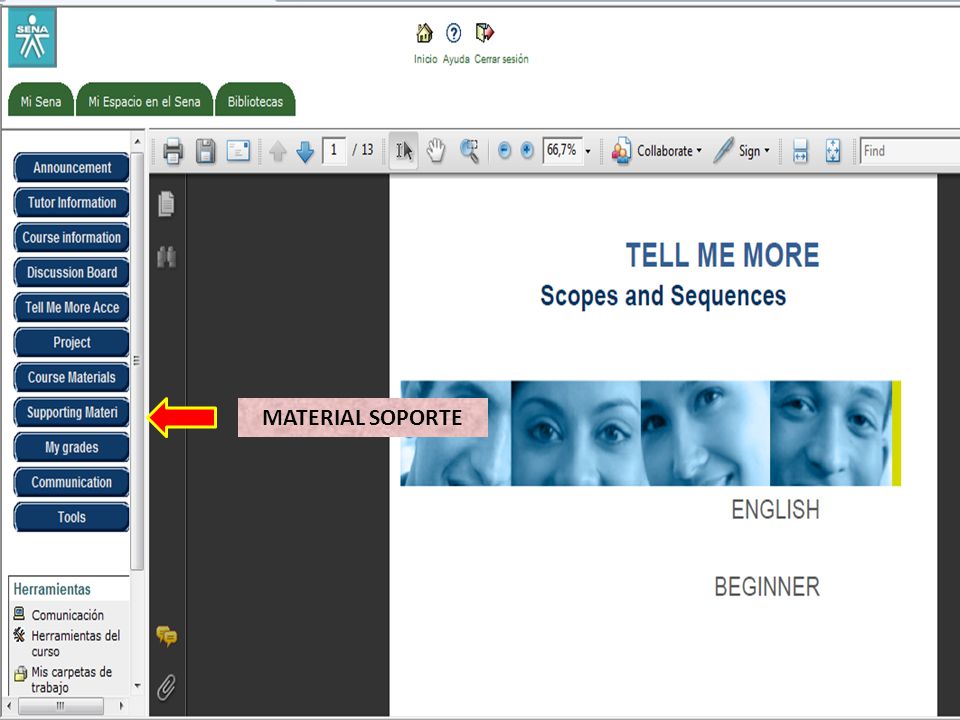Go to Inicio home icon

[x=424, y=32]
